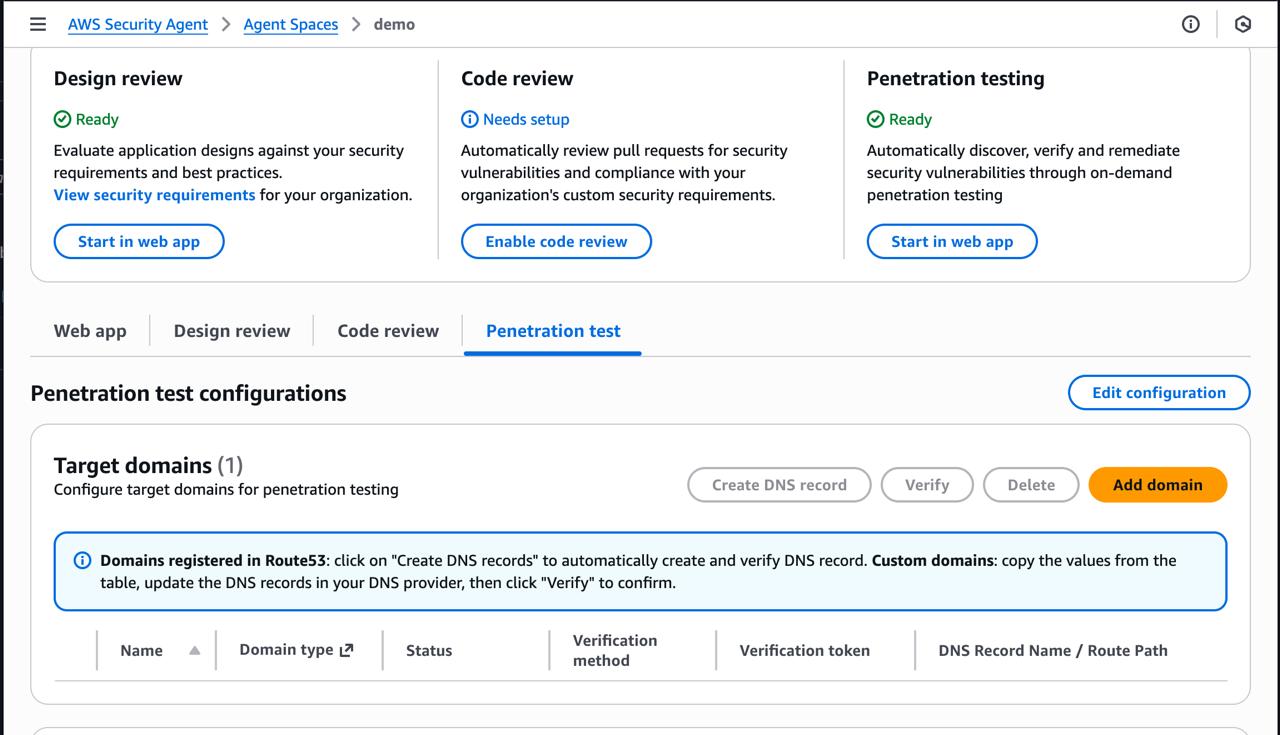Click the Penetration testing Ready checkmark icon
1280x735 pixels.
tap(875, 119)
